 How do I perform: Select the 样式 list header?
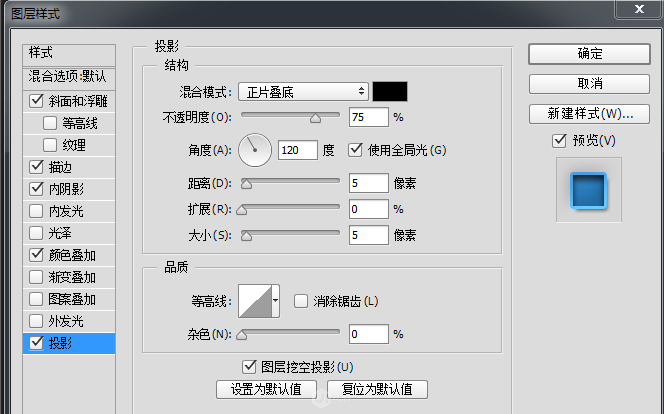pyautogui.click(x=69, y=54)
